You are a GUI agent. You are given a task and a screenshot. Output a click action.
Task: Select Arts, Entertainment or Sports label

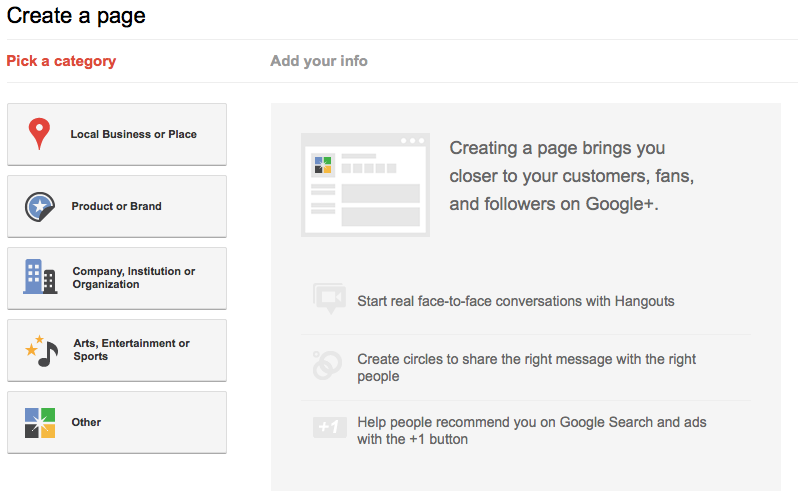(x=131, y=350)
